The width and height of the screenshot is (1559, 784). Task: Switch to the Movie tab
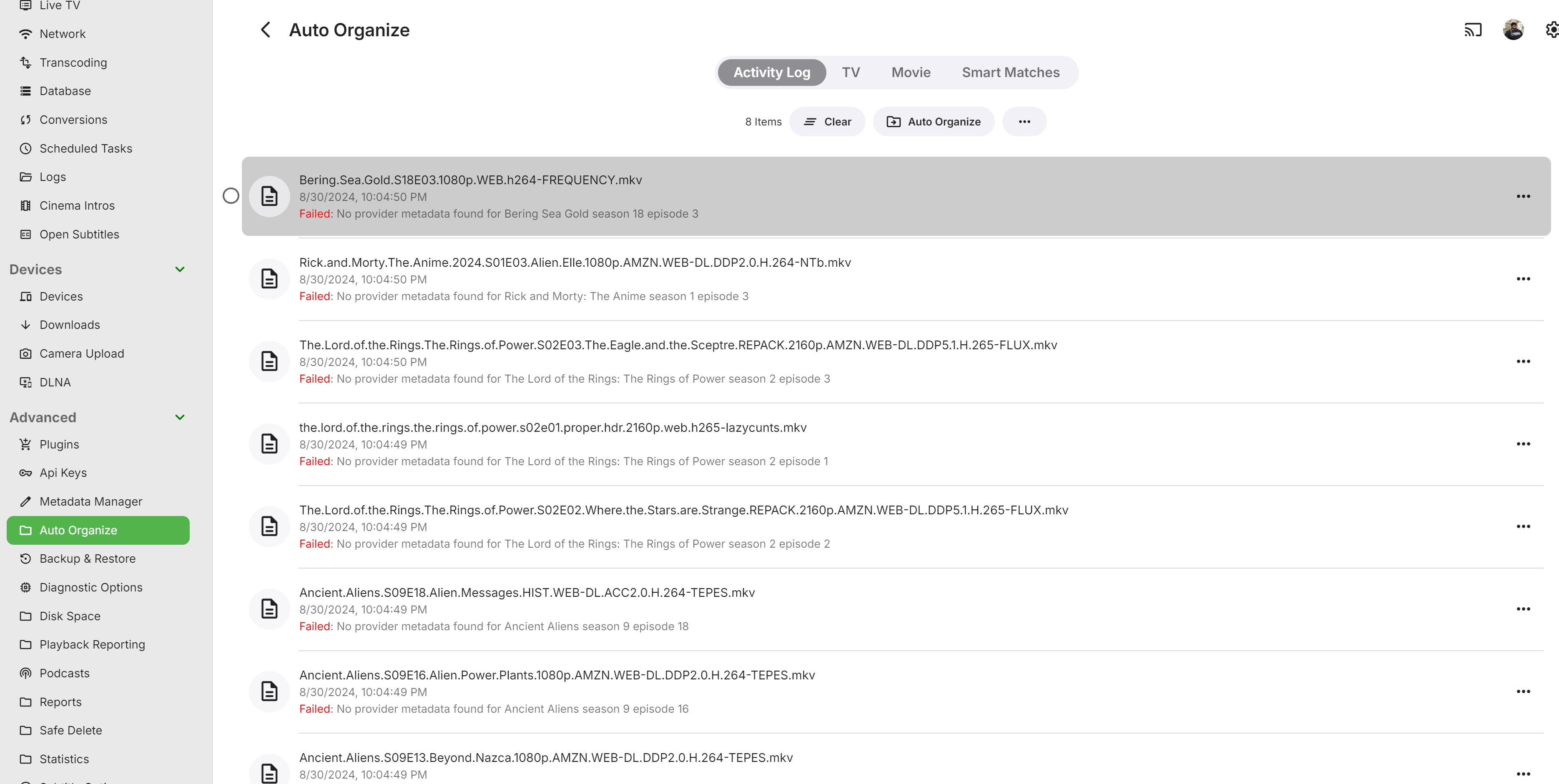[x=911, y=73]
